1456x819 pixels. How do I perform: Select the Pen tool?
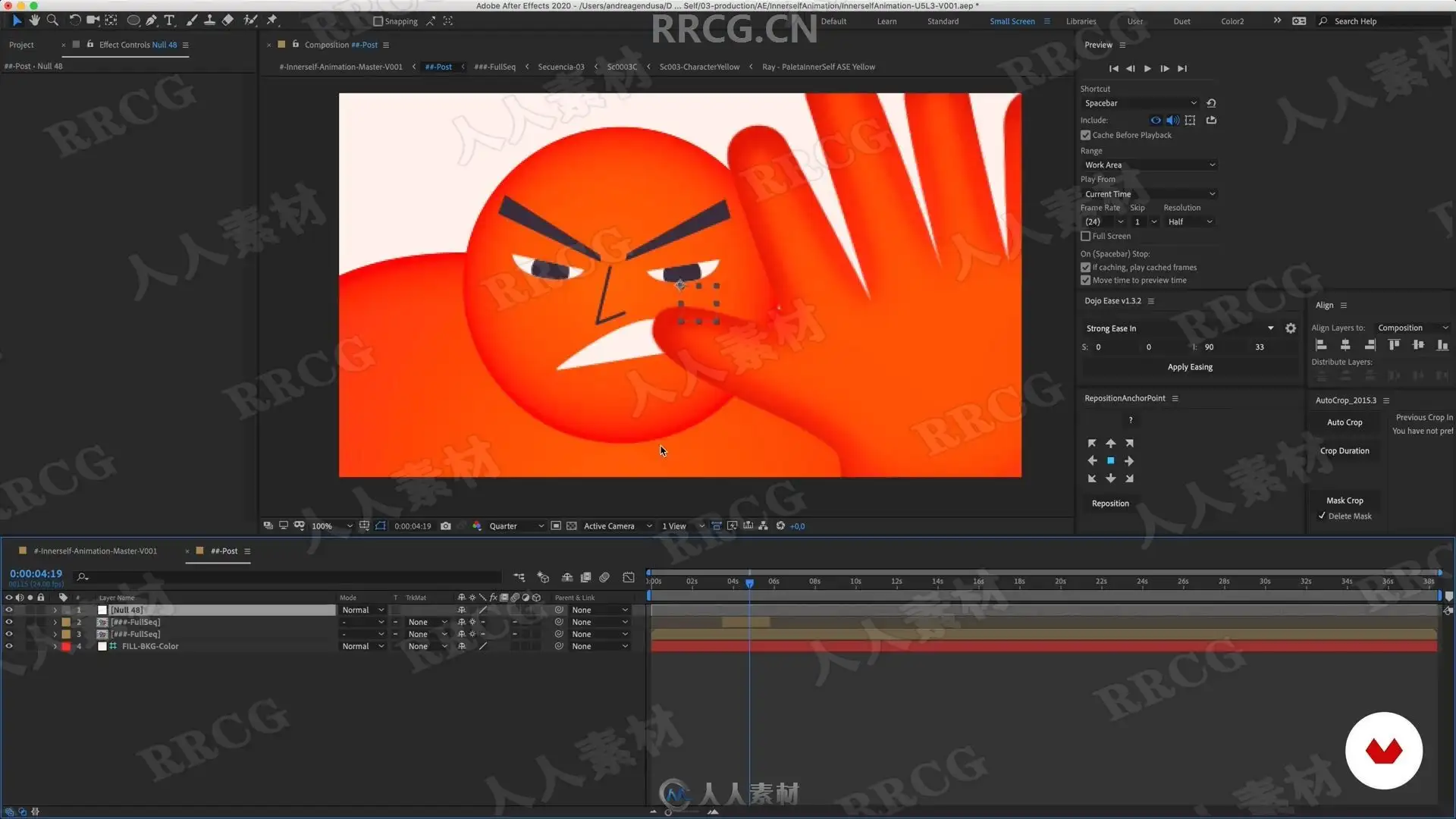pos(152,20)
